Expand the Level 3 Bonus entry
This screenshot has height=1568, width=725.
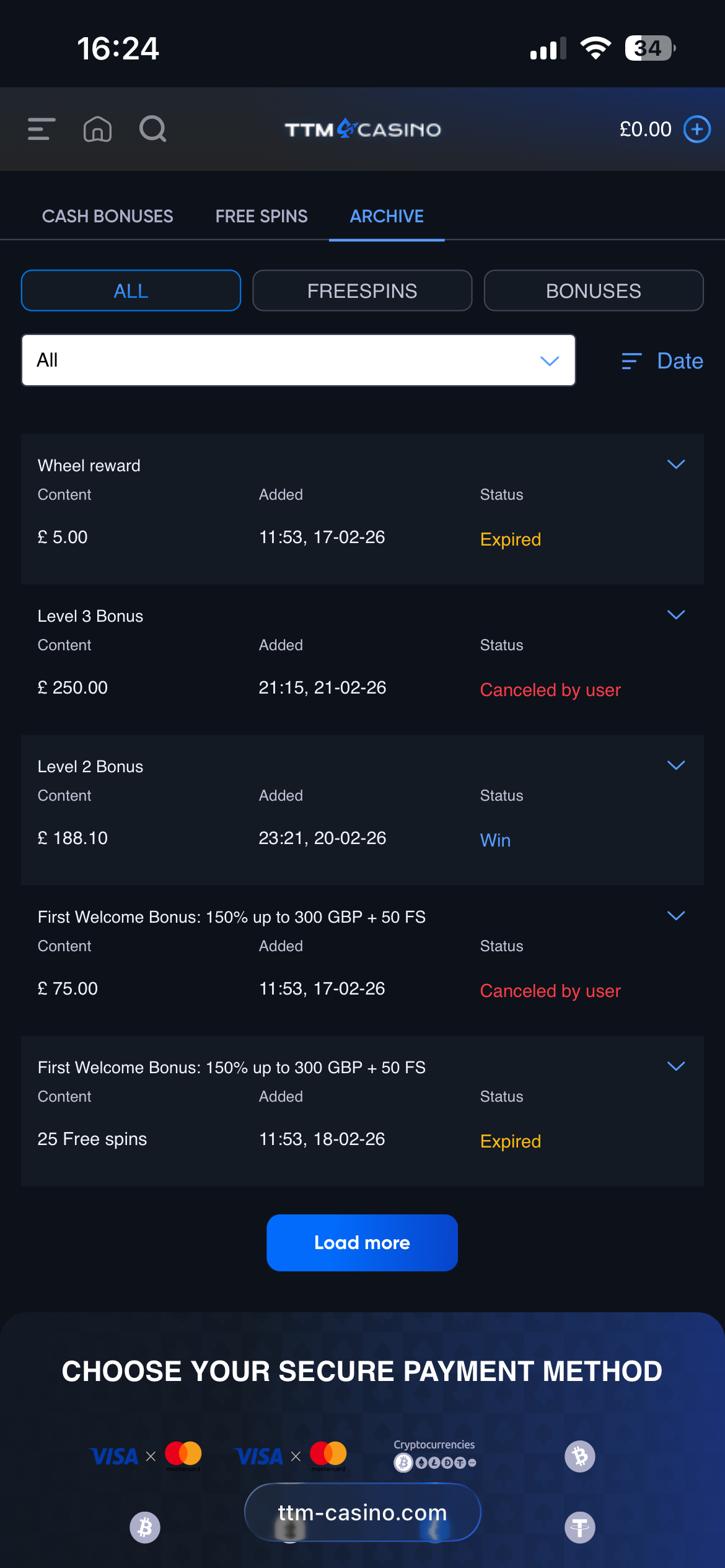675,615
